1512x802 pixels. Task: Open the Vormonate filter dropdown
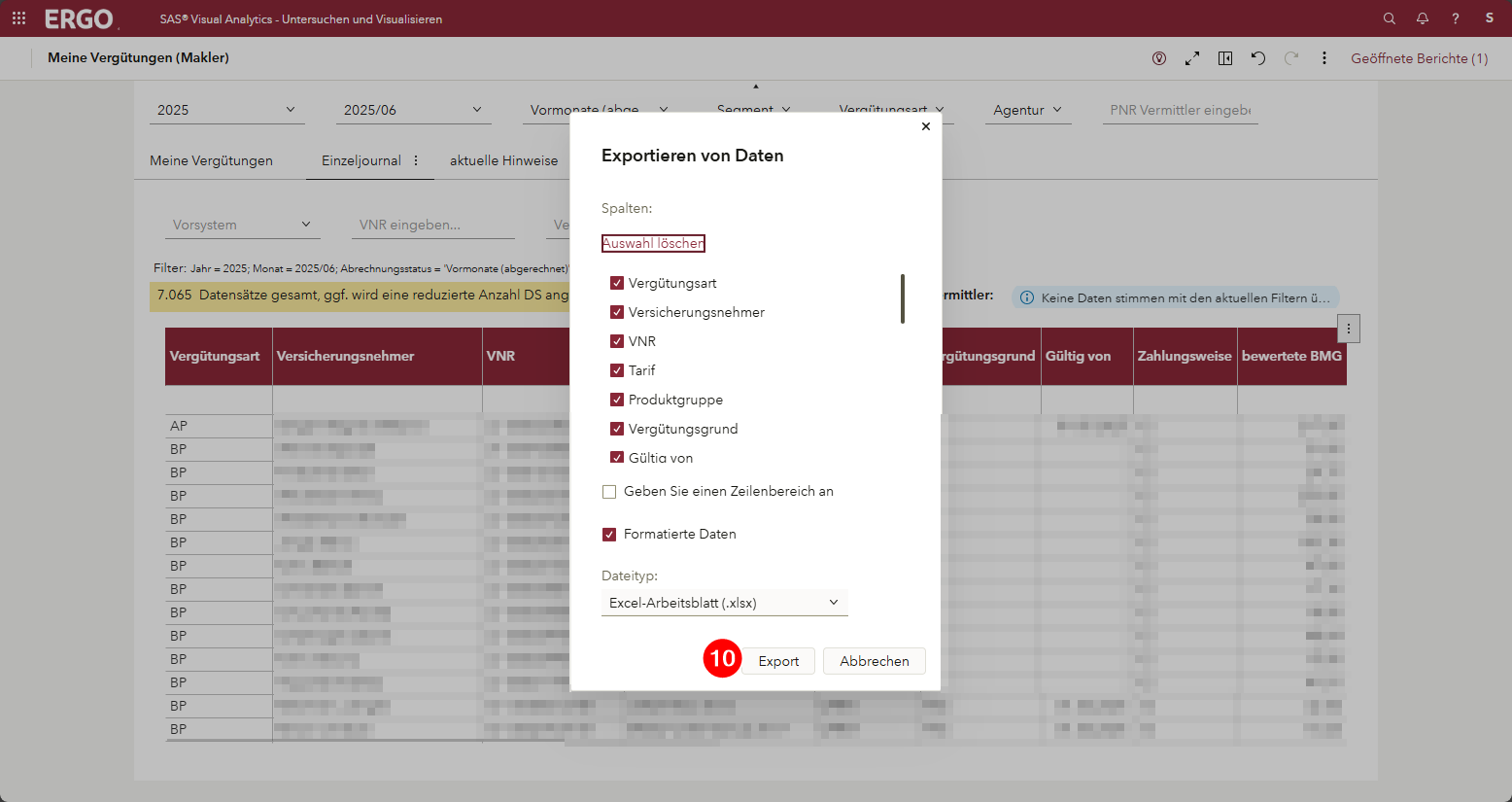coord(599,110)
